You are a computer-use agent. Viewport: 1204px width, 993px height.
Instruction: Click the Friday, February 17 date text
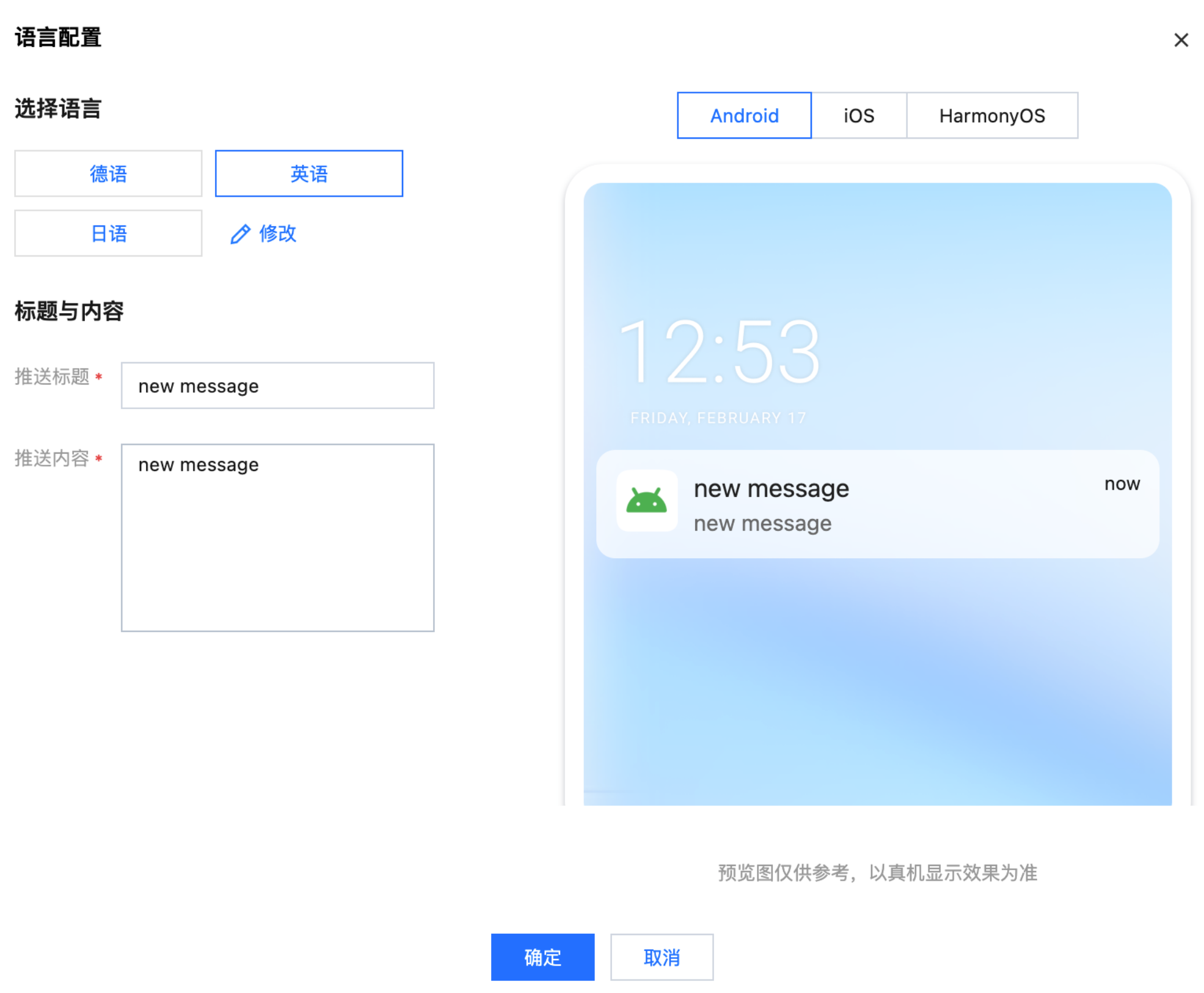(x=718, y=418)
